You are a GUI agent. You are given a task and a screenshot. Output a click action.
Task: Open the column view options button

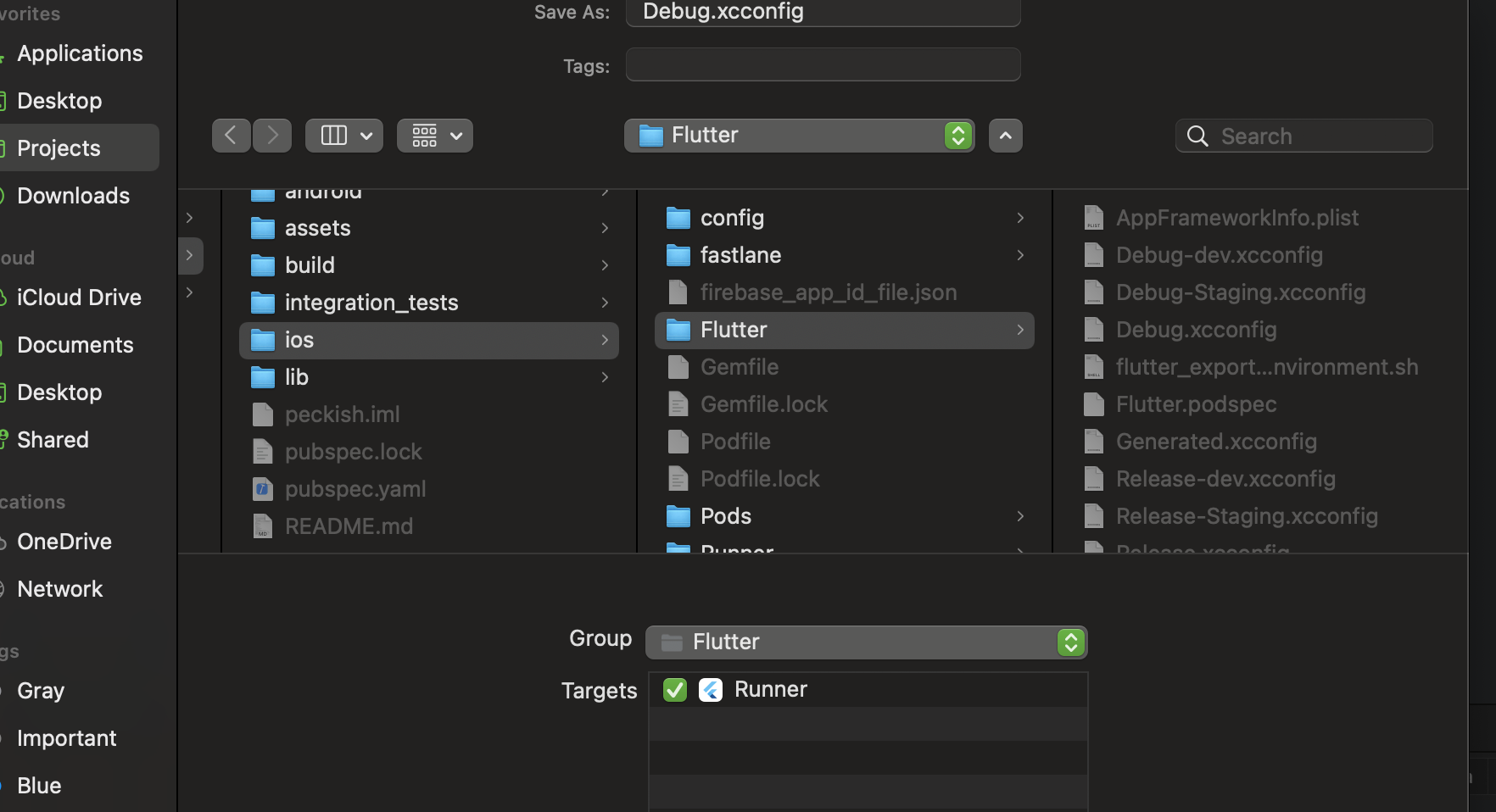(x=344, y=136)
